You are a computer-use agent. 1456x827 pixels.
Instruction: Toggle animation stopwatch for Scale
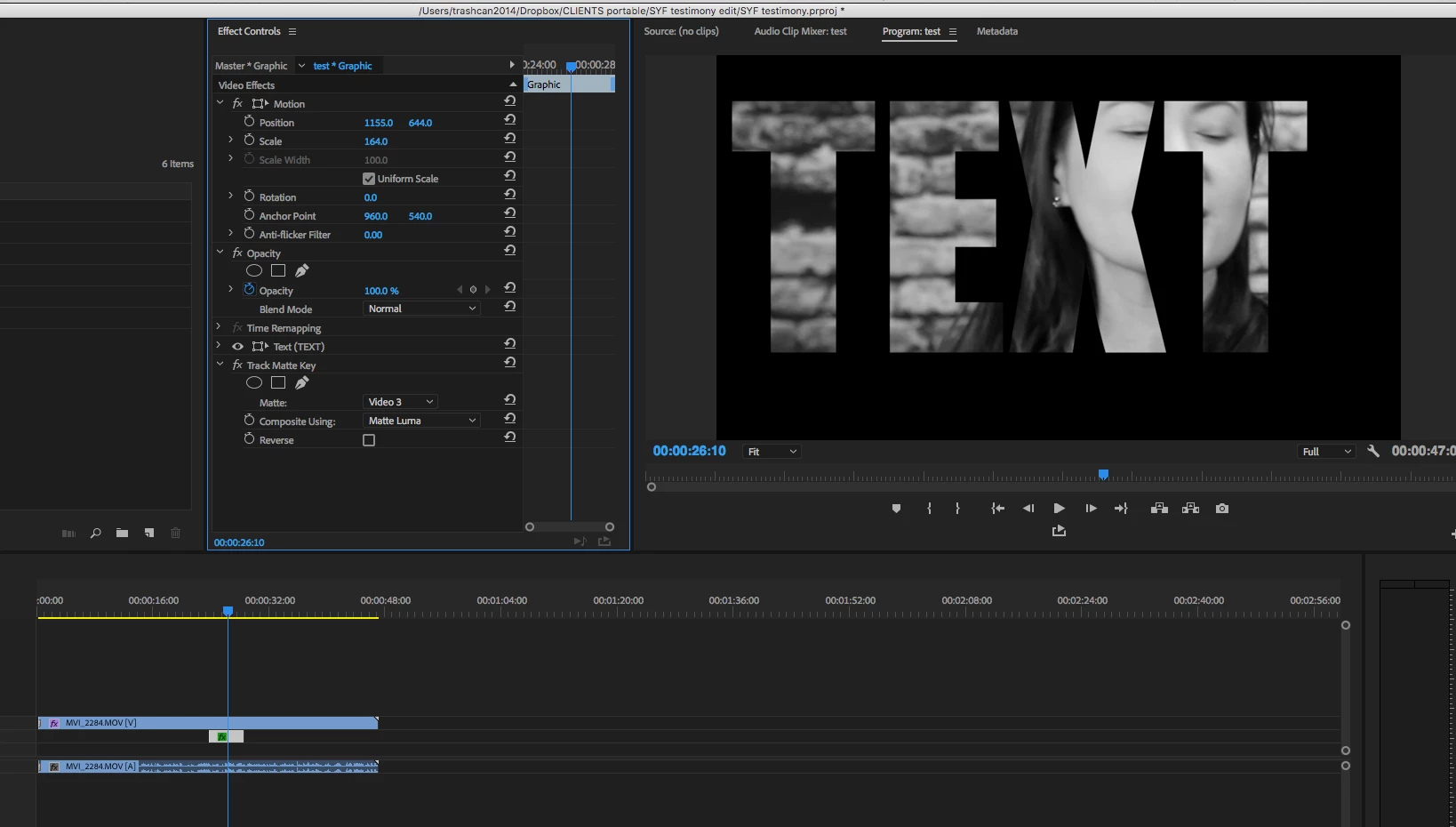[x=249, y=141]
